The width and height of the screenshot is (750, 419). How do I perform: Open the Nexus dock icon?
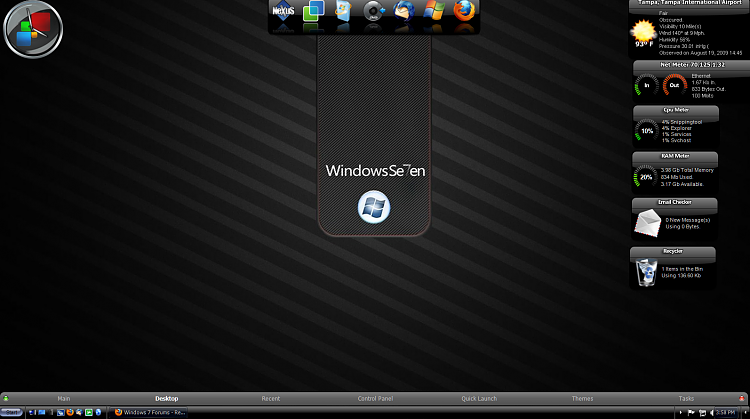tap(283, 11)
